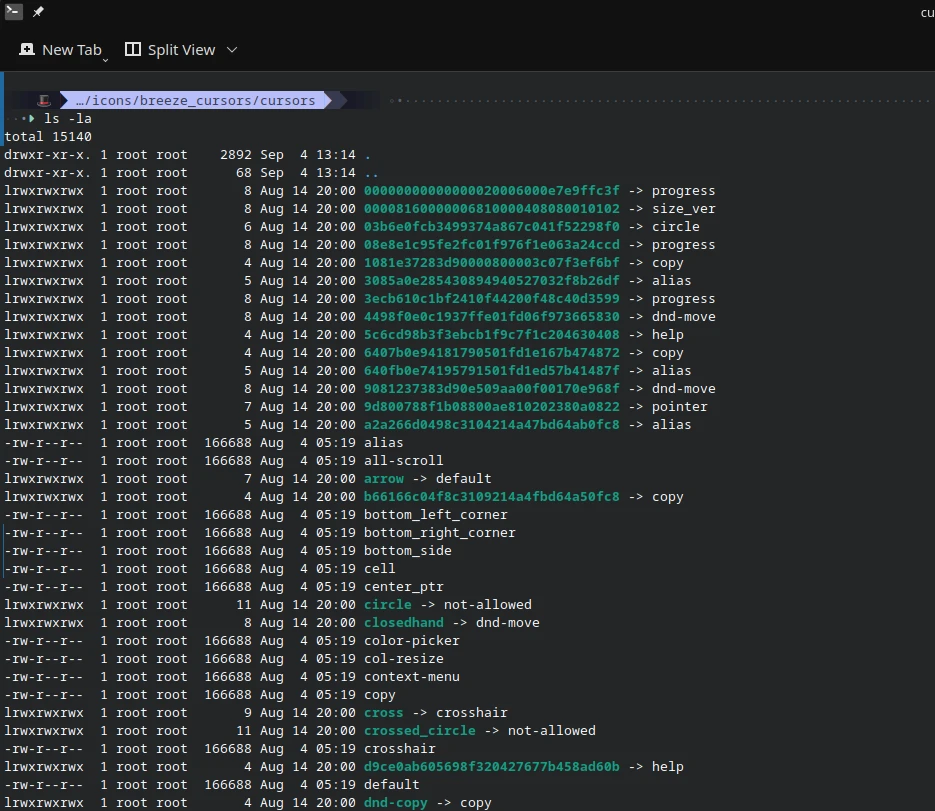Click the hat icon in the prompt
This screenshot has height=811, width=935.
[44, 100]
